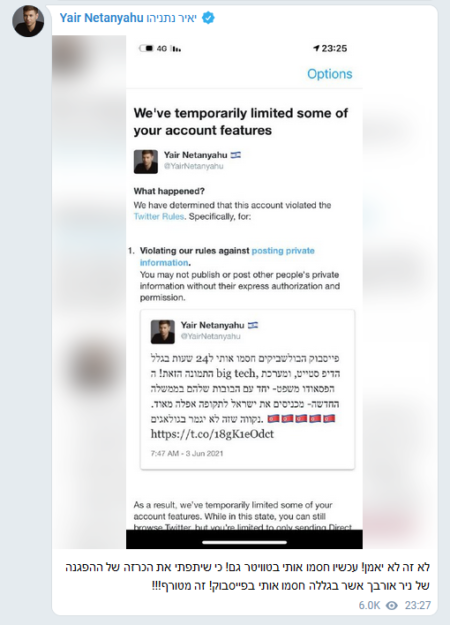
Task: Open the posting private information link
Action: [x=227, y=256]
